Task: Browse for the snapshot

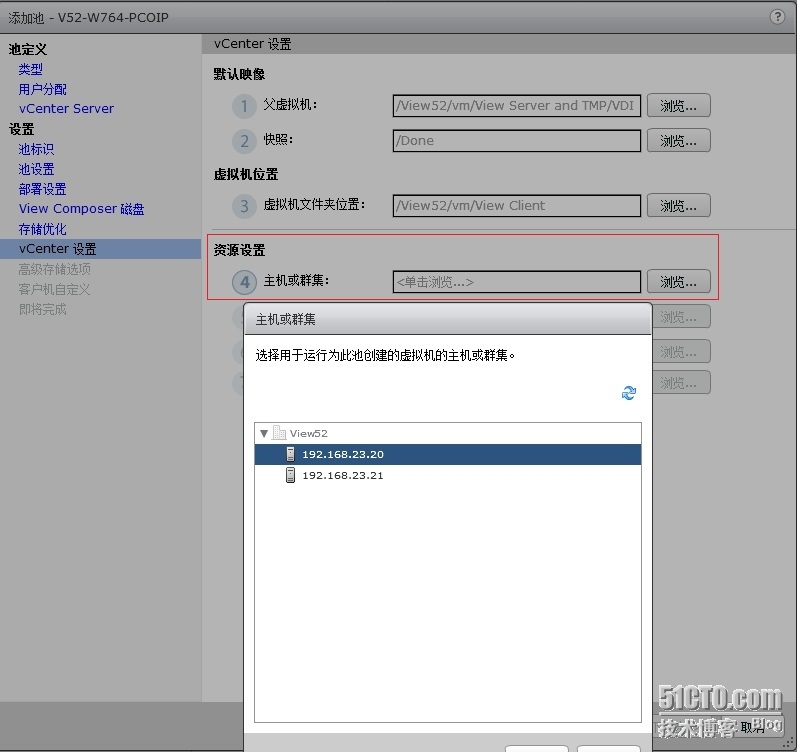Action: (x=679, y=141)
